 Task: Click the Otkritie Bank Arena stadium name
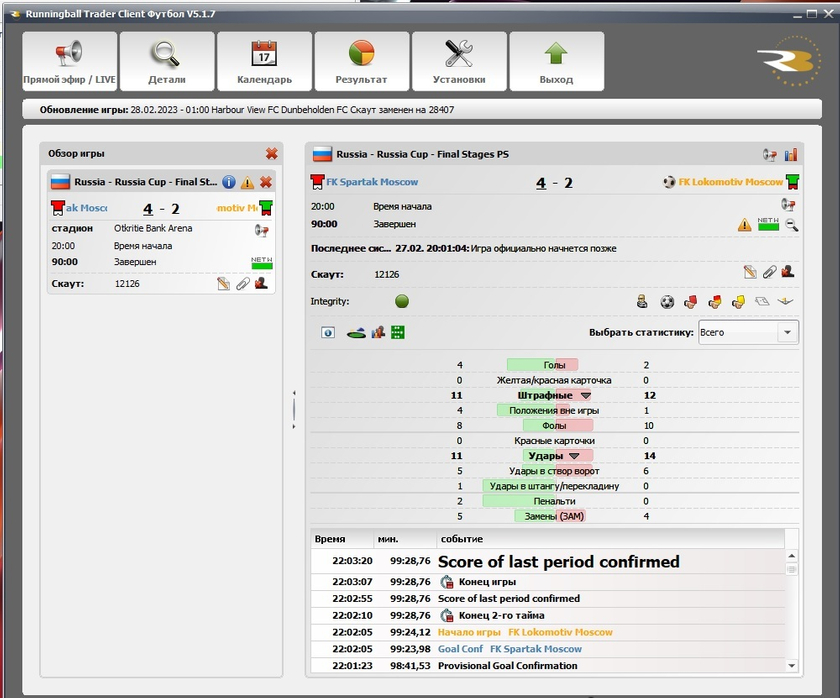(153, 228)
